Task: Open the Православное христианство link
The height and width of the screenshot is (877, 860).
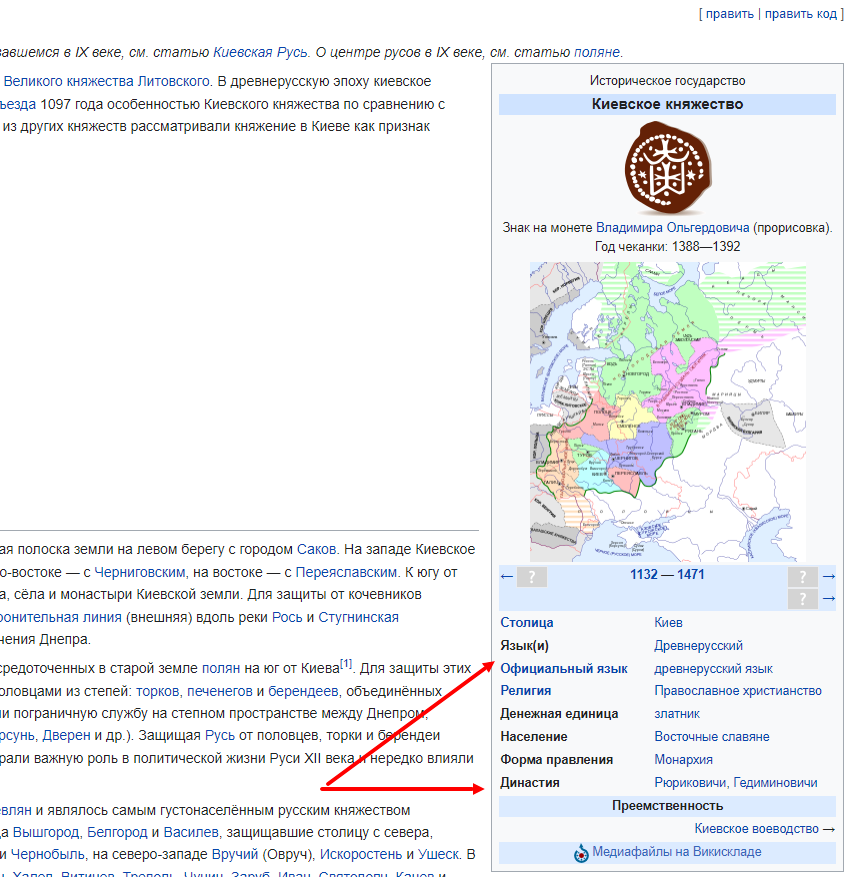Action: coord(738,691)
